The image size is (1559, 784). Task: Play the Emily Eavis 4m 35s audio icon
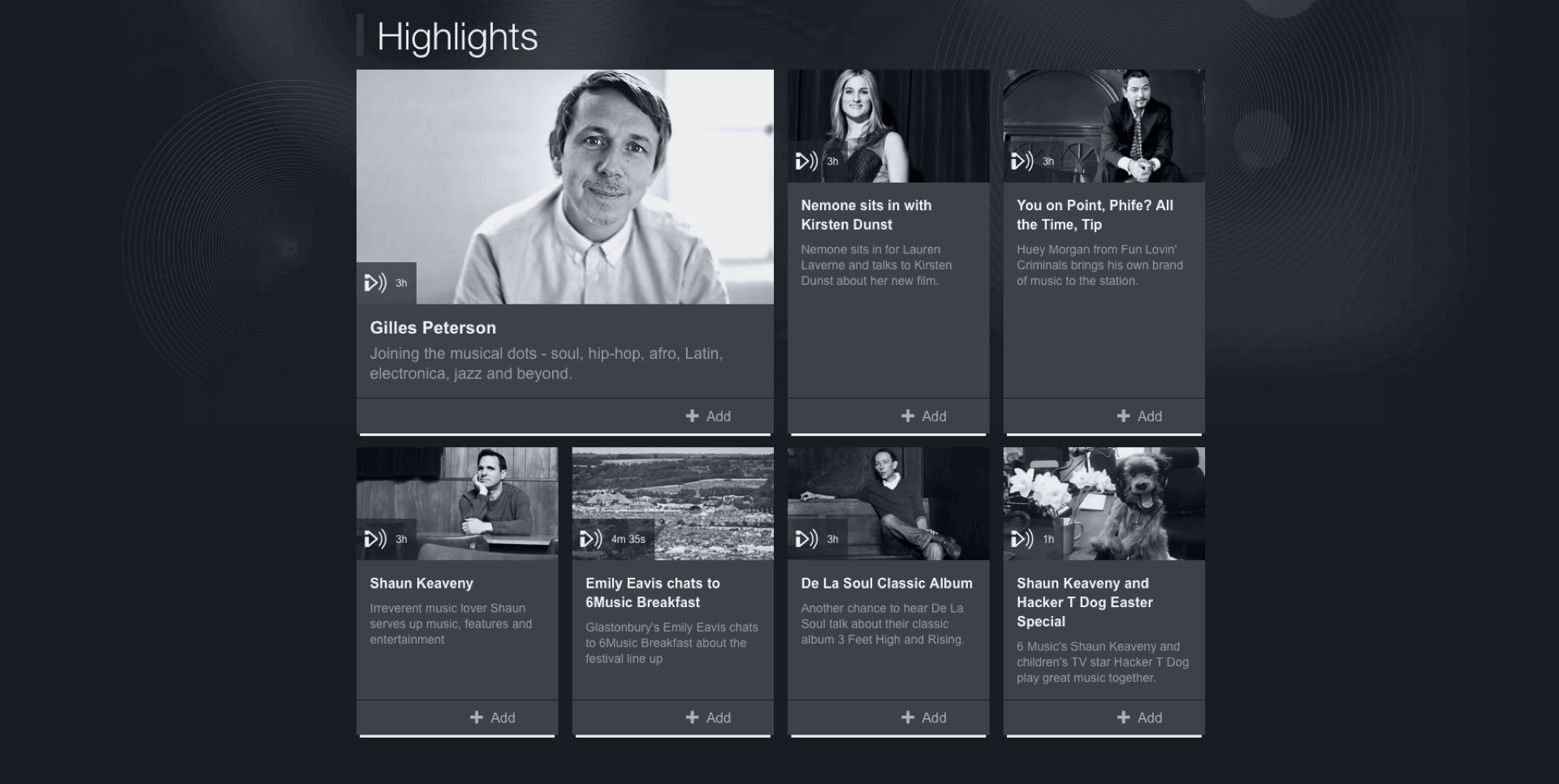(x=591, y=539)
